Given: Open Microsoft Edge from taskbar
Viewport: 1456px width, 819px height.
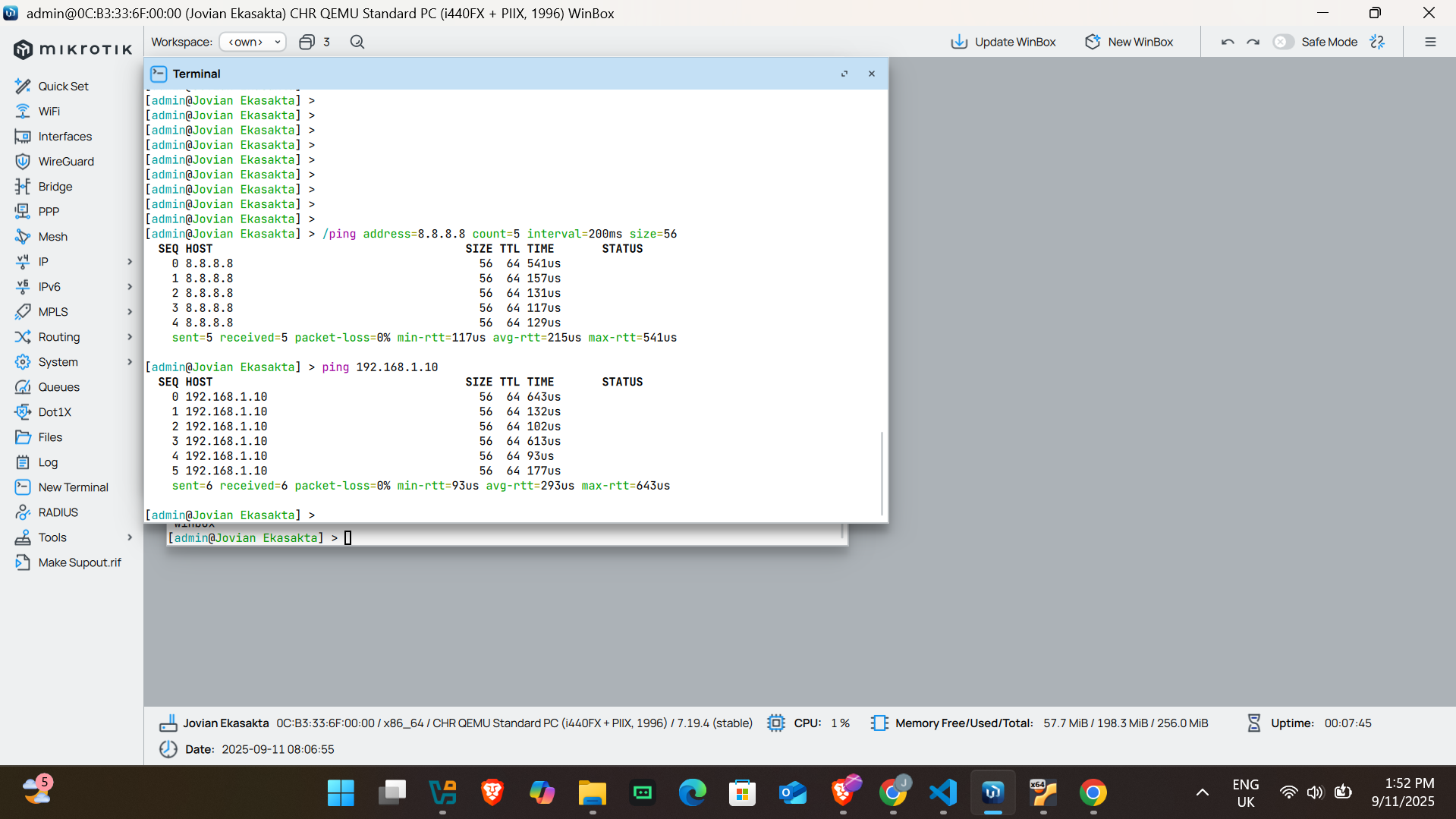Looking at the screenshot, I should point(692,792).
